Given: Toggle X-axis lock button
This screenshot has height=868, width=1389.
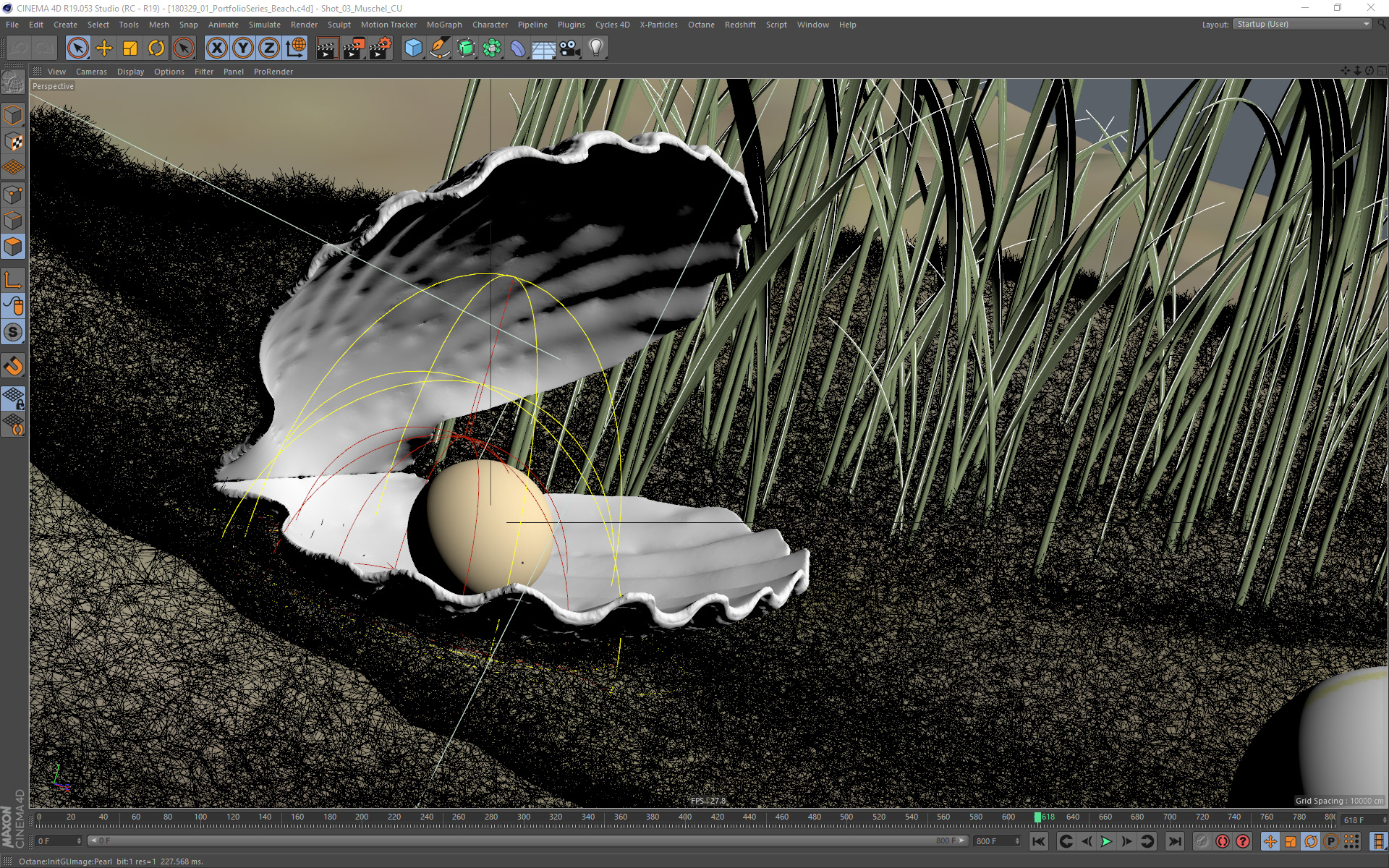Looking at the screenshot, I should click(216, 48).
